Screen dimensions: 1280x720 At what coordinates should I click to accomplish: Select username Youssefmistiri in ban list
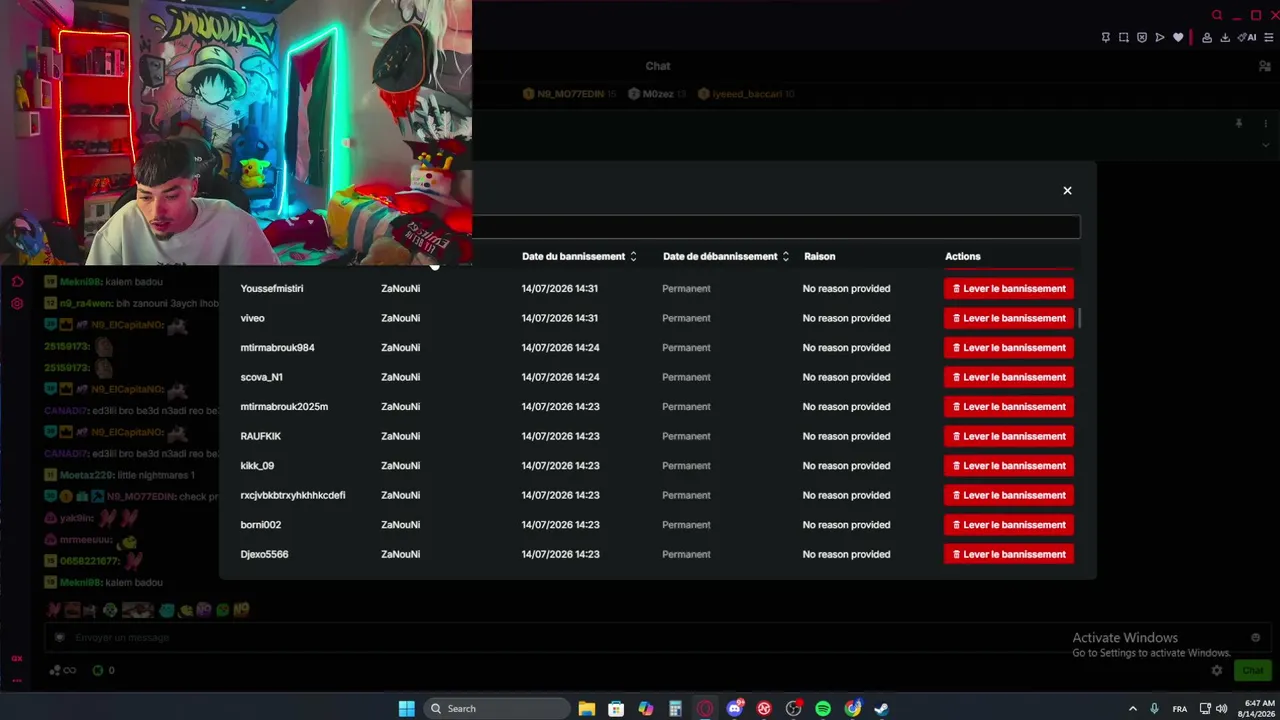tap(272, 288)
